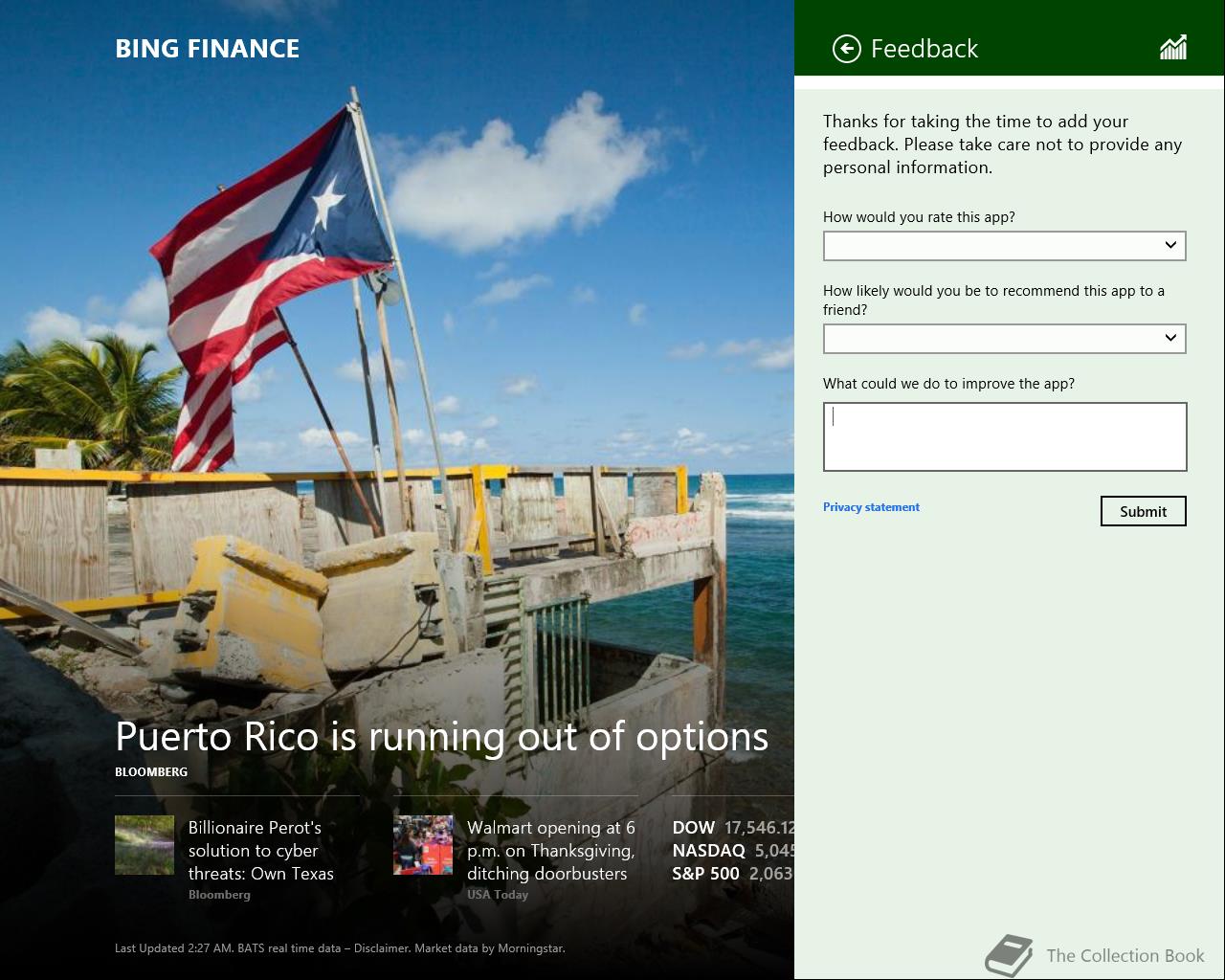1225x980 pixels.
Task: Click the S&P 500 index row
Action: 733,874
